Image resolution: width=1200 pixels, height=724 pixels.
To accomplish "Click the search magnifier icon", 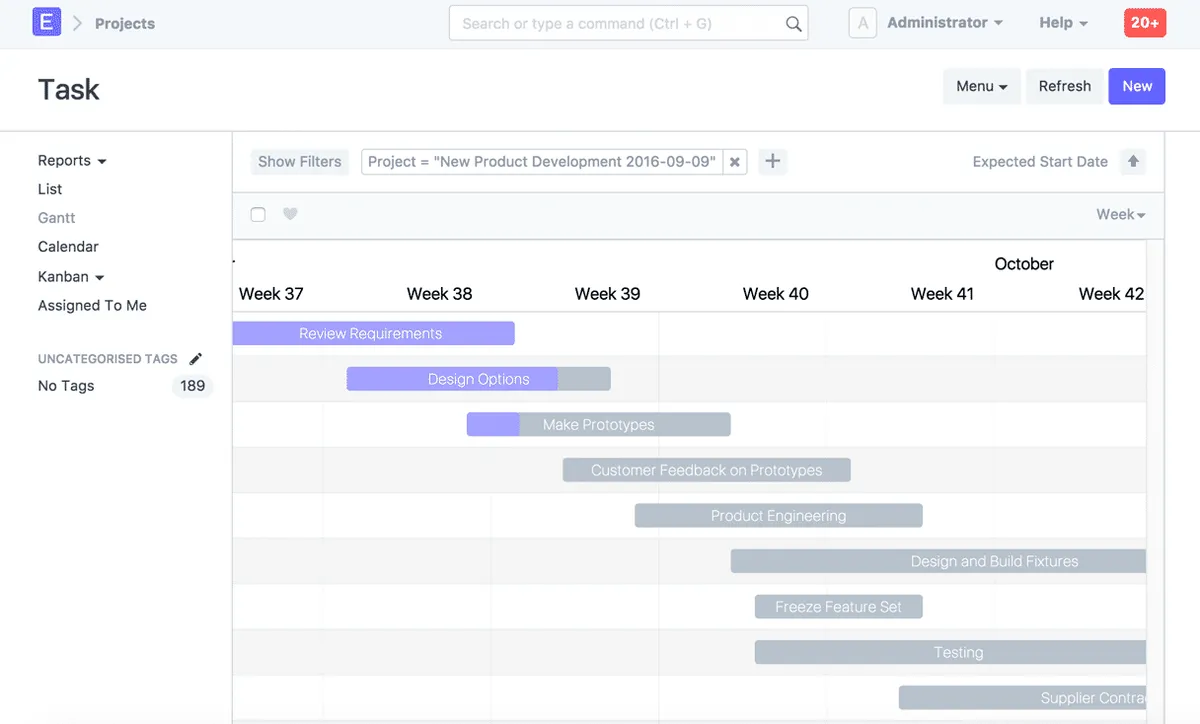I will click(793, 24).
